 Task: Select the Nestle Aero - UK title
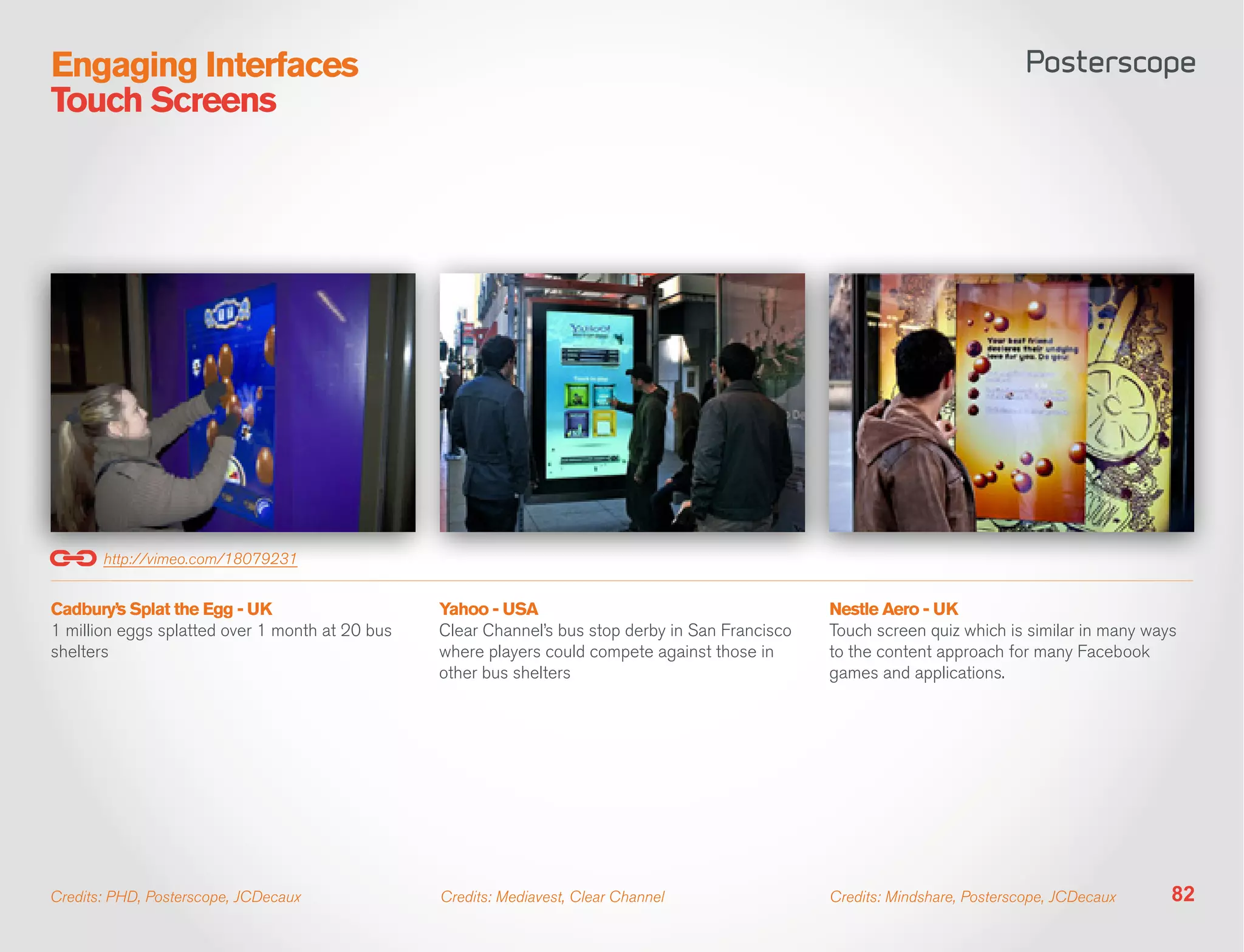pos(893,609)
